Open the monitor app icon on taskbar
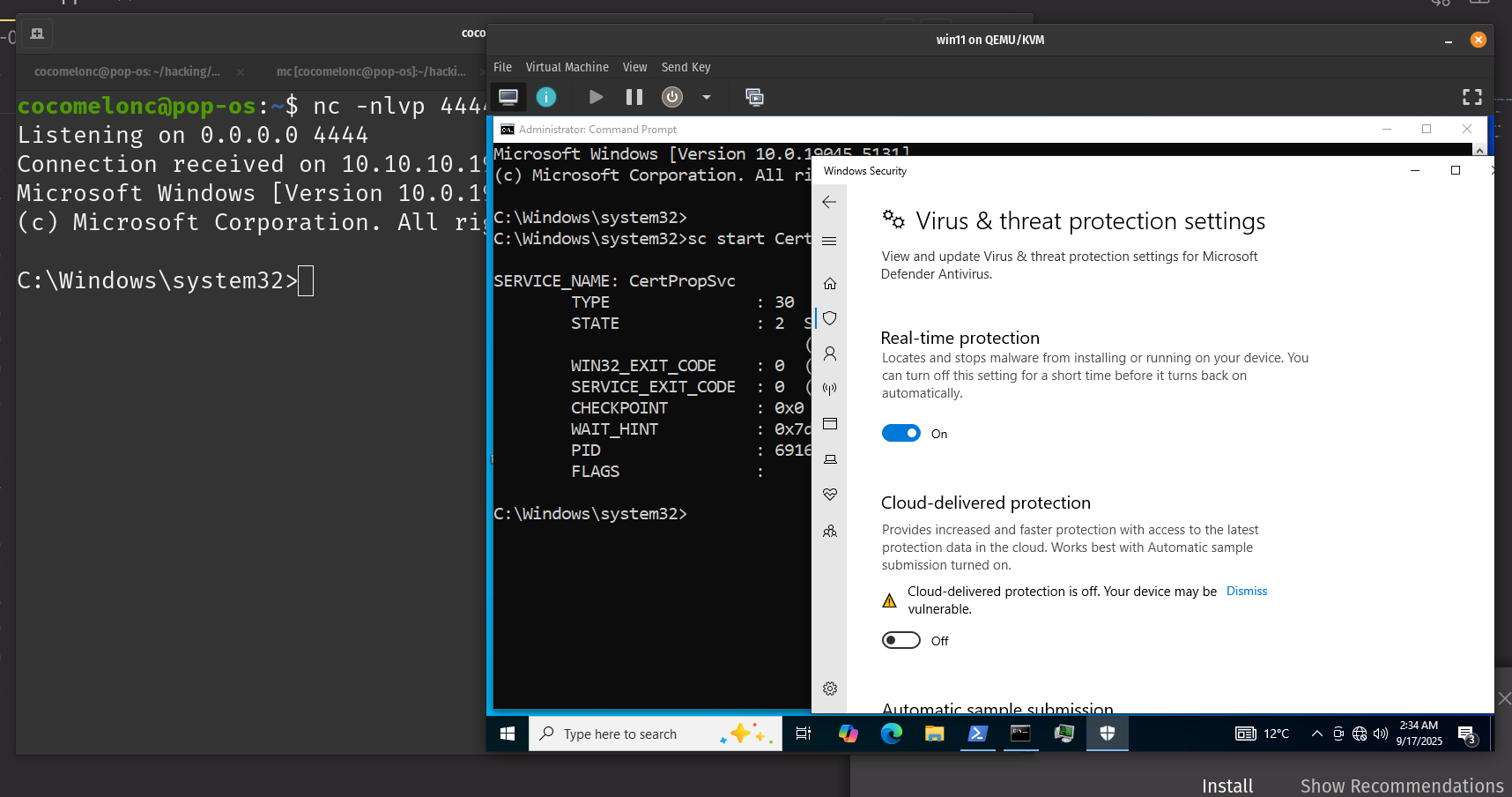Screen dimensions: 1512x797 (1064, 734)
